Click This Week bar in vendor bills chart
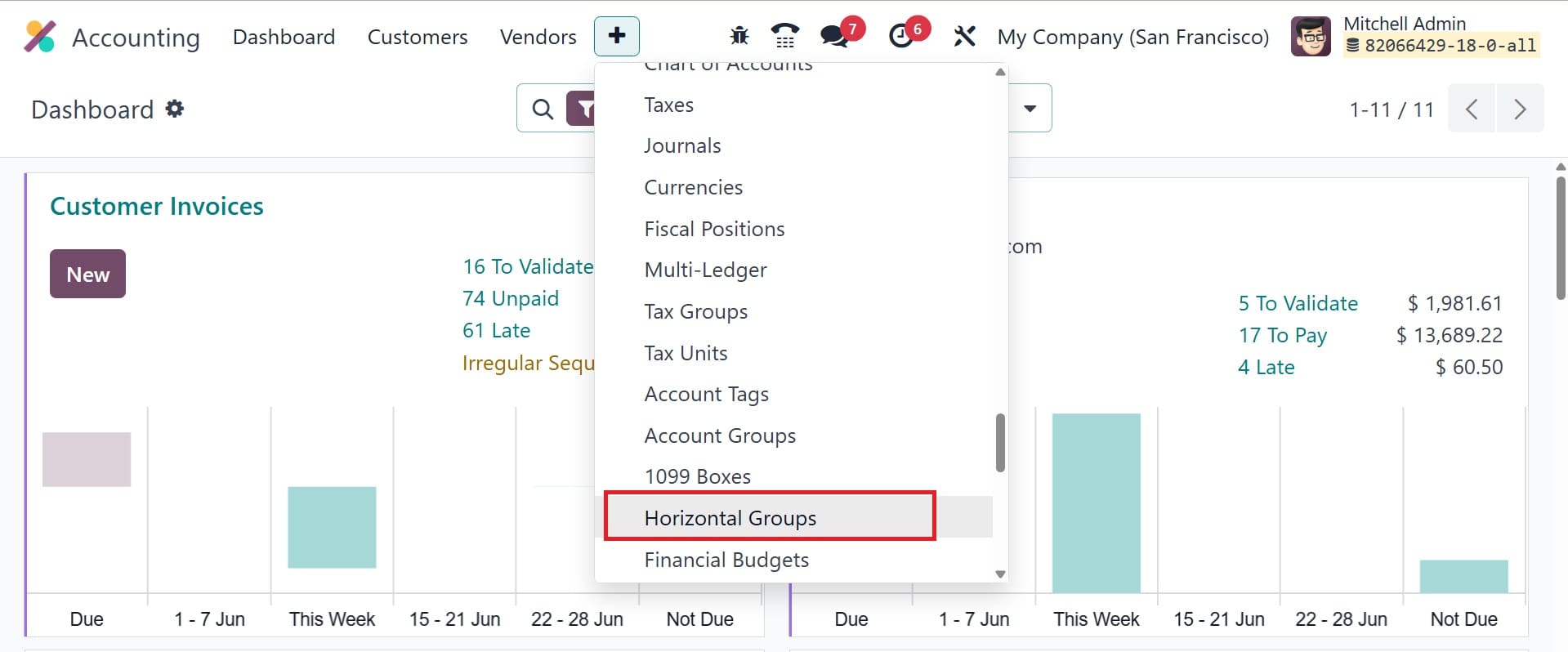Image resolution: width=1568 pixels, height=652 pixels. (1096, 503)
